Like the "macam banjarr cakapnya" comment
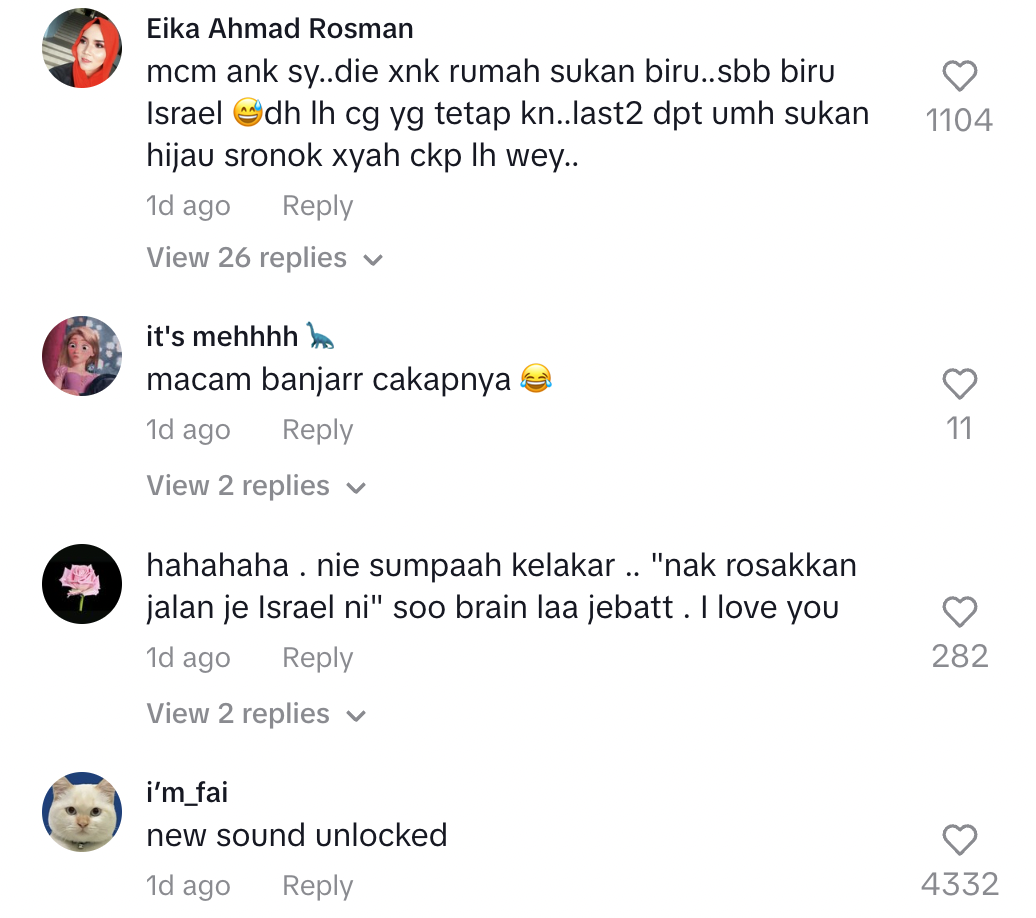The height and width of the screenshot is (918, 1036). click(x=959, y=384)
